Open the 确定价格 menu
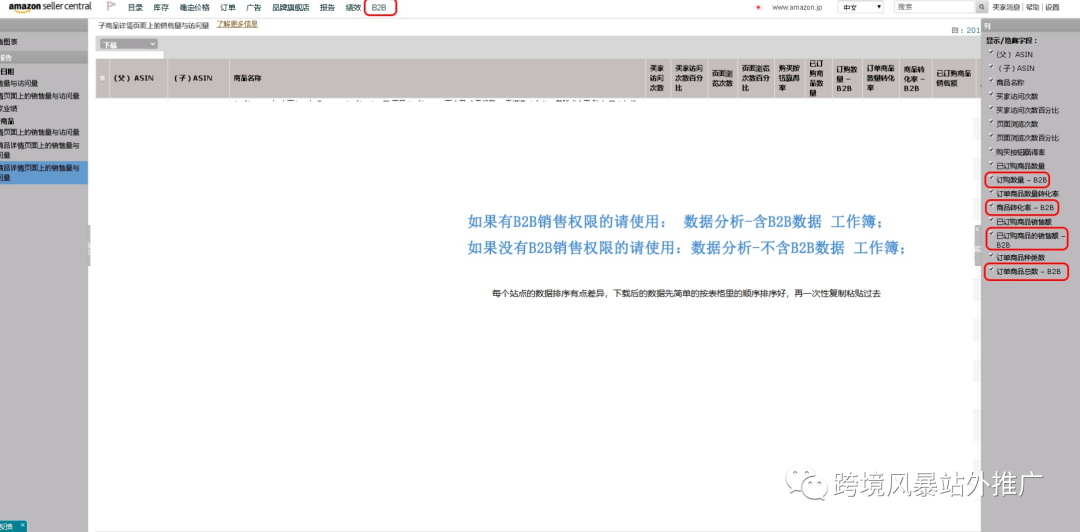The height and width of the screenshot is (532, 1080). [194, 8]
